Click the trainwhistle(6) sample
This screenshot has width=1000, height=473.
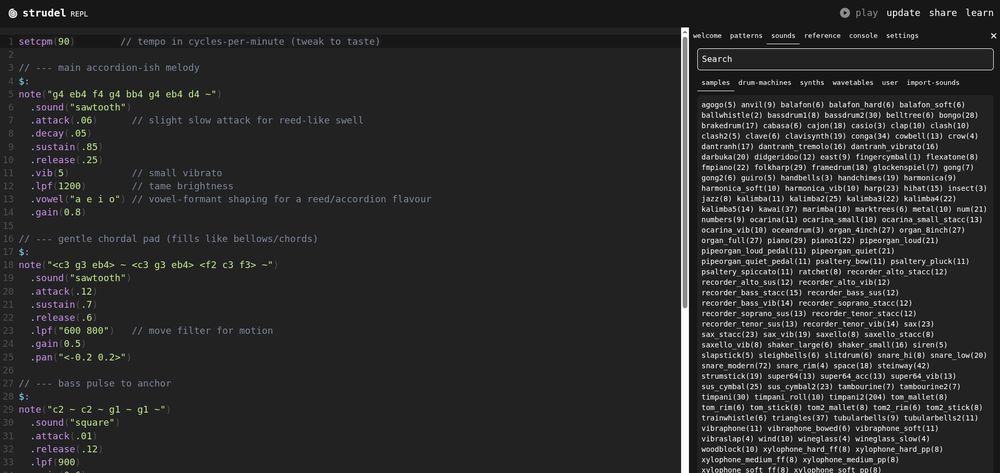coord(734,418)
